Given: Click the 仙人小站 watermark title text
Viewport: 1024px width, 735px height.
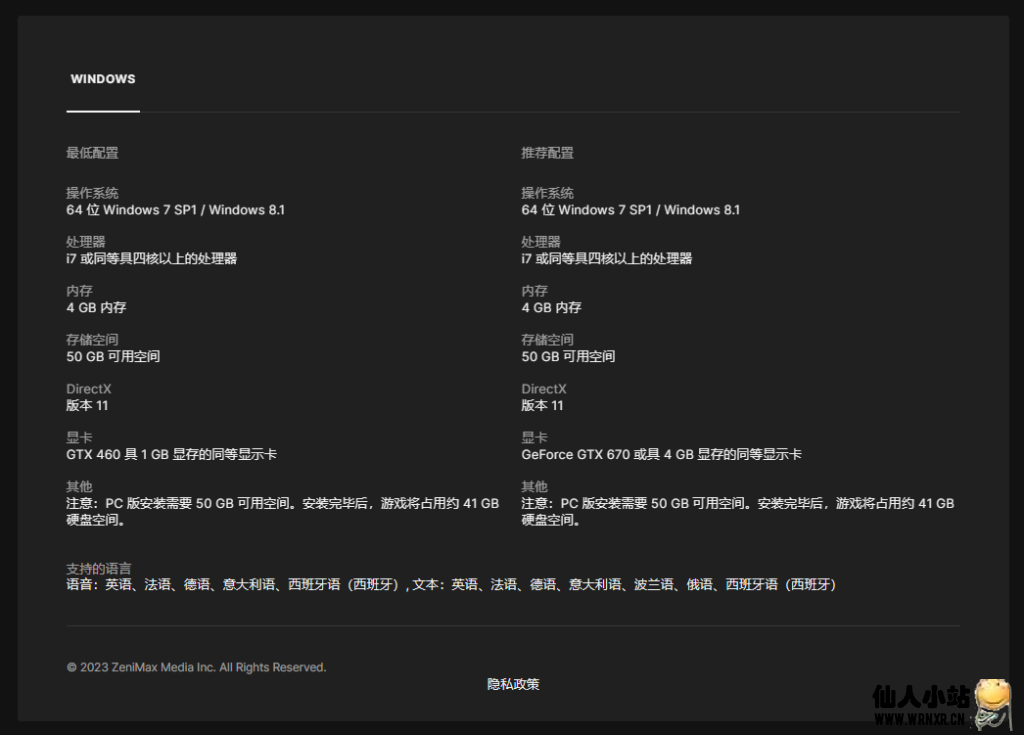Looking at the screenshot, I should (920, 696).
